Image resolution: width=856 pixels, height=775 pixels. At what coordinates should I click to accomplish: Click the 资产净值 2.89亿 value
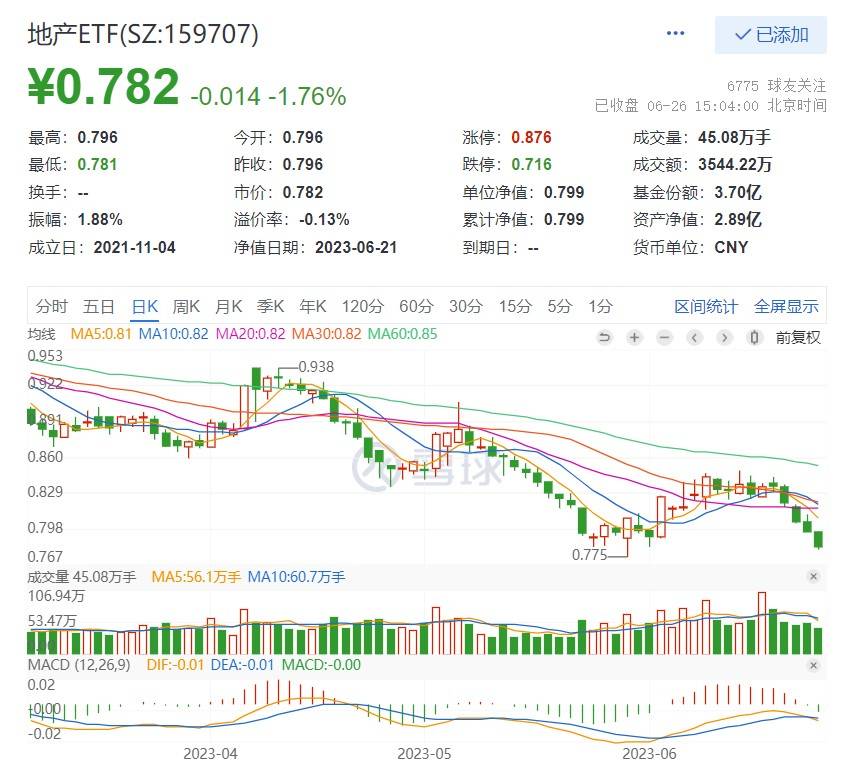click(x=738, y=219)
